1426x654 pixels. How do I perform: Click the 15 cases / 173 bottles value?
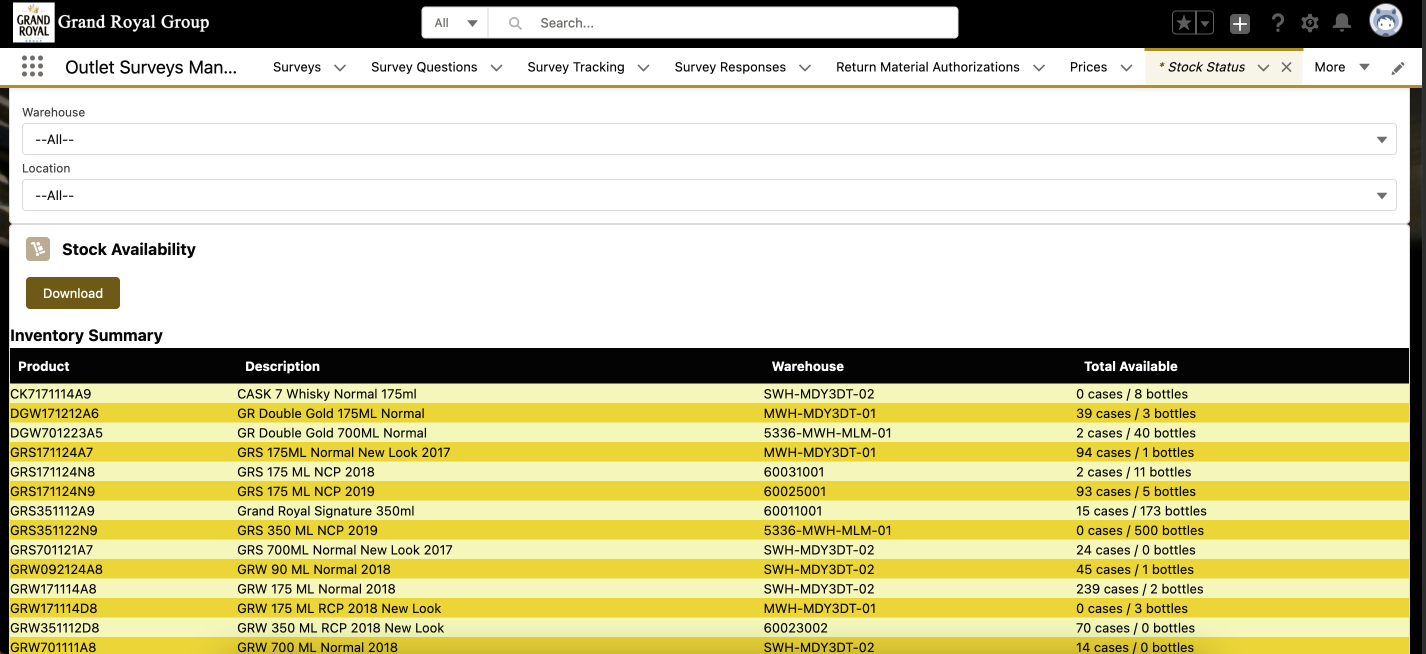coord(1141,511)
